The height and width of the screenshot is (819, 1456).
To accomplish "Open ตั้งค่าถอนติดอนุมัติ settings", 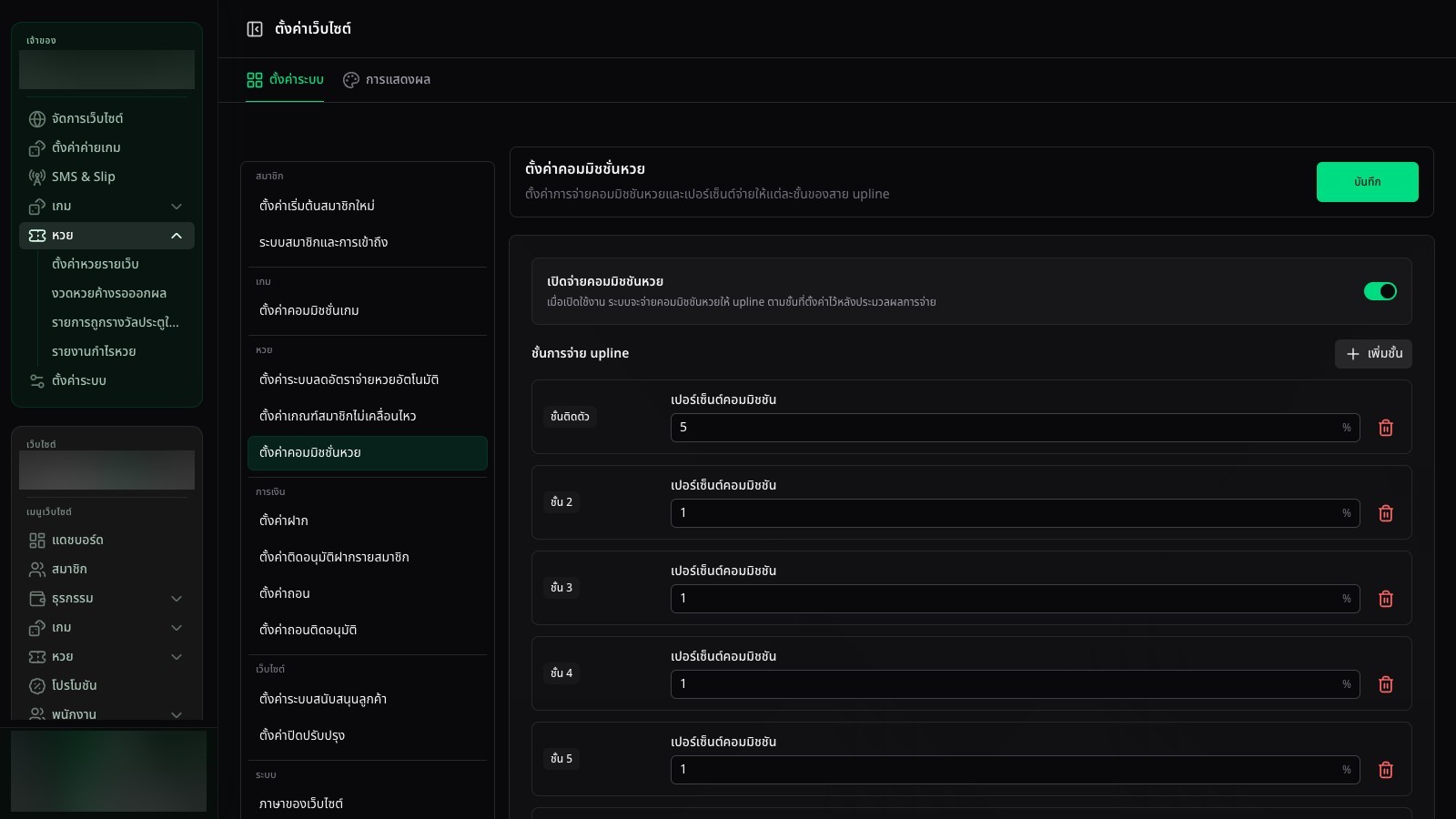I will pos(368,630).
